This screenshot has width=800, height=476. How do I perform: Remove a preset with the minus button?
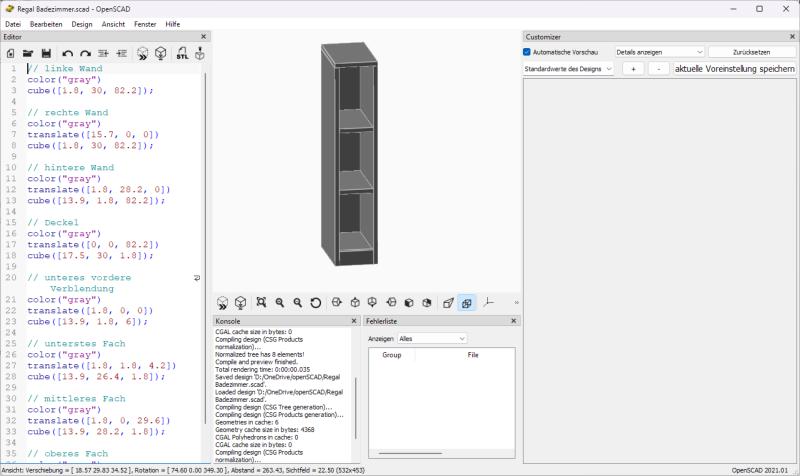tap(659, 69)
